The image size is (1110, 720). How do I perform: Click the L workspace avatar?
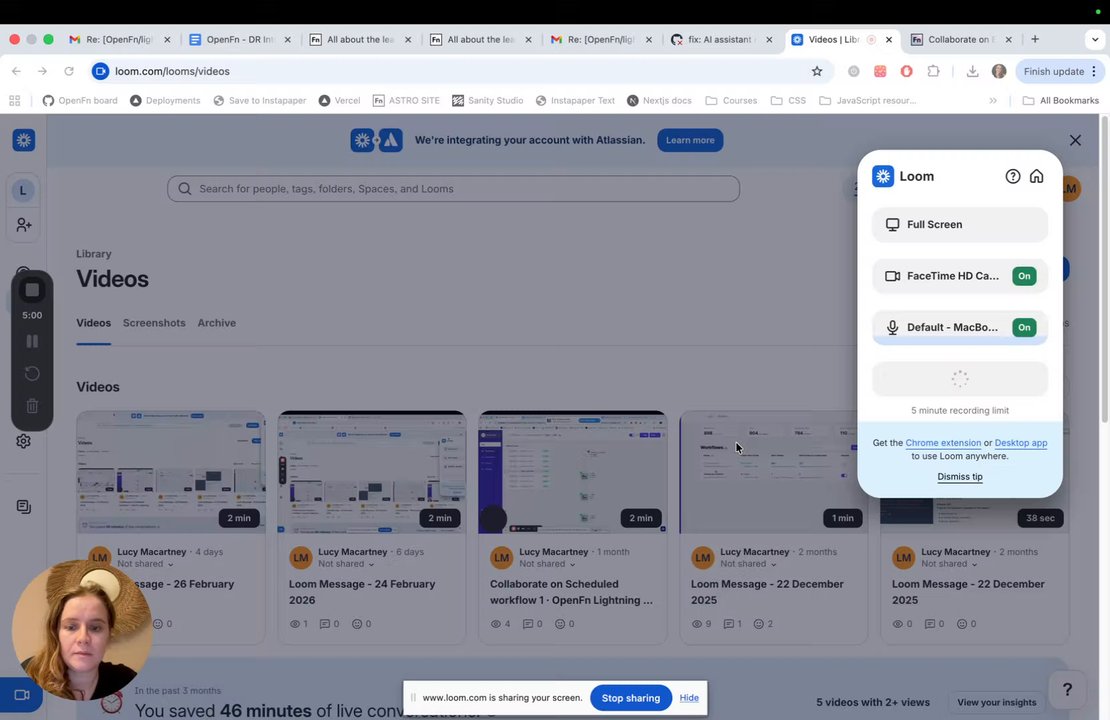pyautogui.click(x=23, y=190)
